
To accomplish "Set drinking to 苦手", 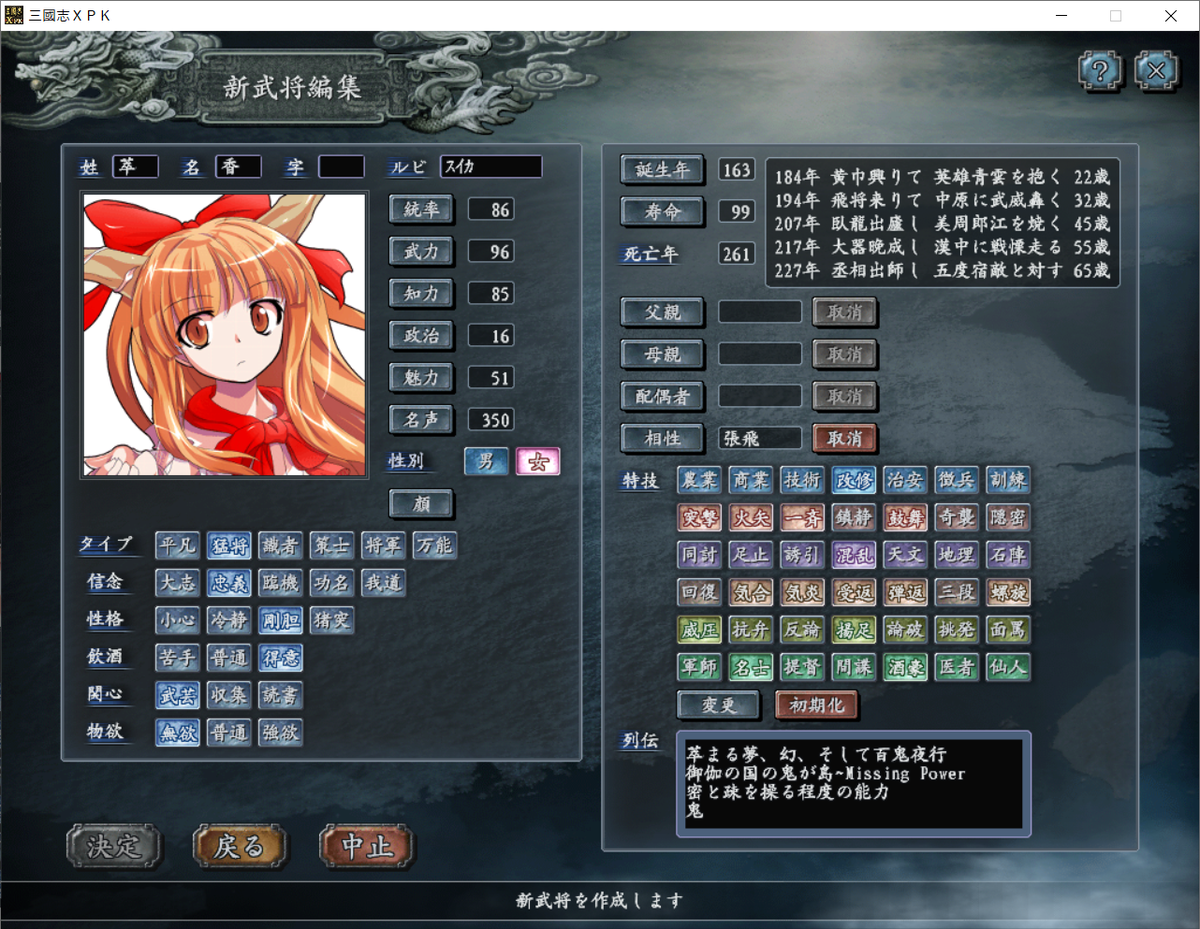I will pos(177,658).
